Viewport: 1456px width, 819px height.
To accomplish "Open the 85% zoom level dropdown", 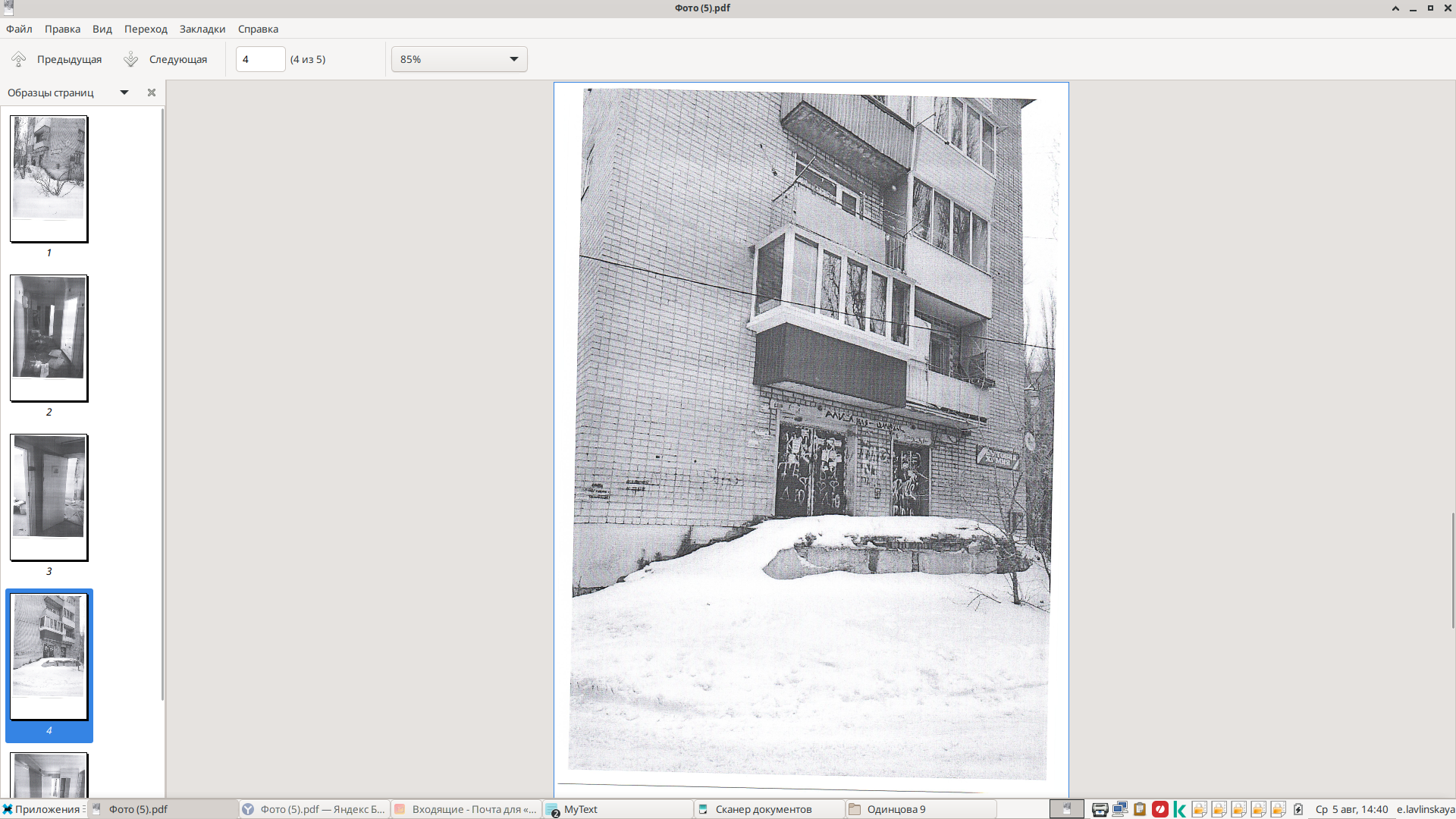I will pyautogui.click(x=460, y=59).
